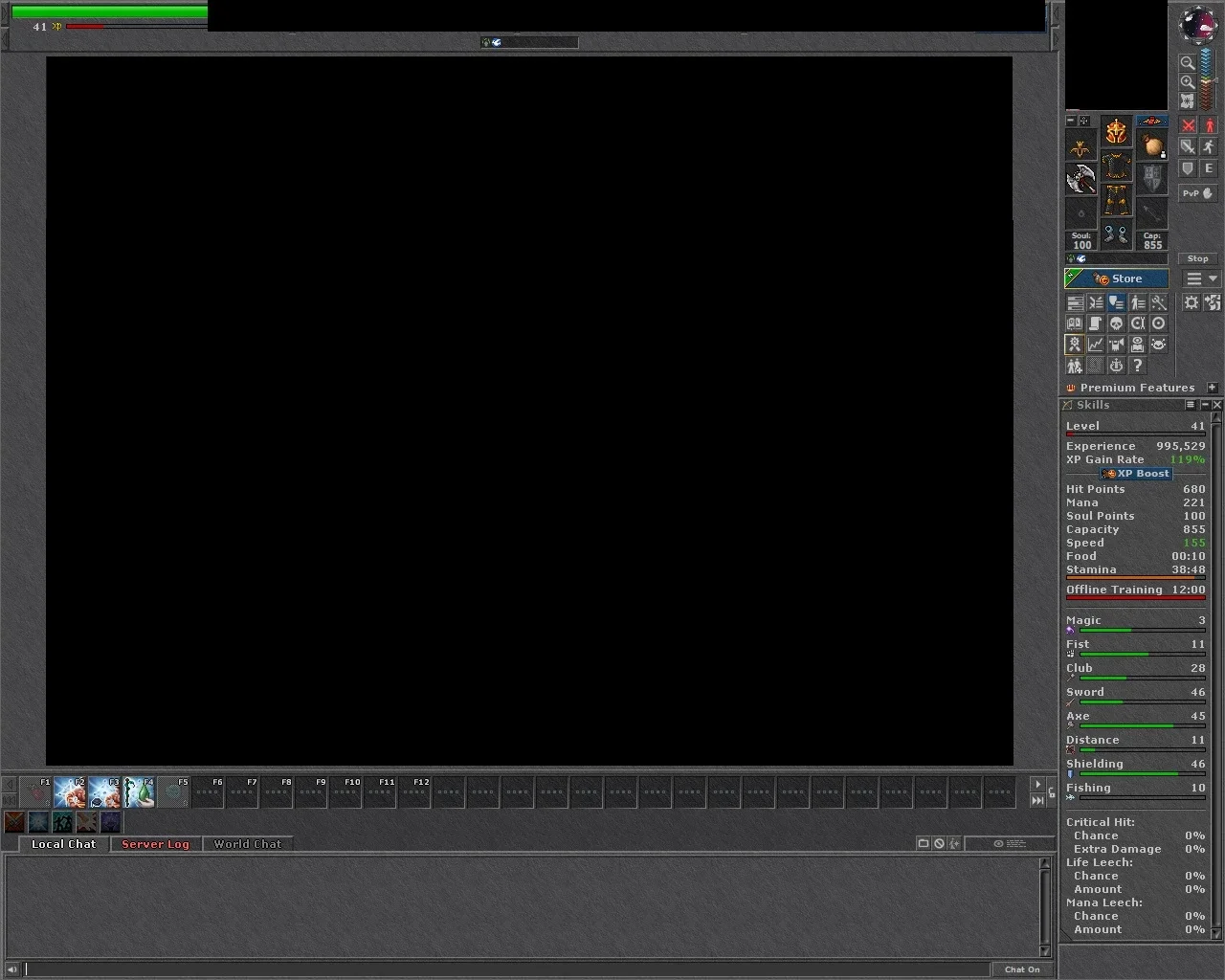This screenshot has width=1225, height=980.
Task: Go to previous action bar page arrow
Action: pyautogui.click(x=10, y=784)
